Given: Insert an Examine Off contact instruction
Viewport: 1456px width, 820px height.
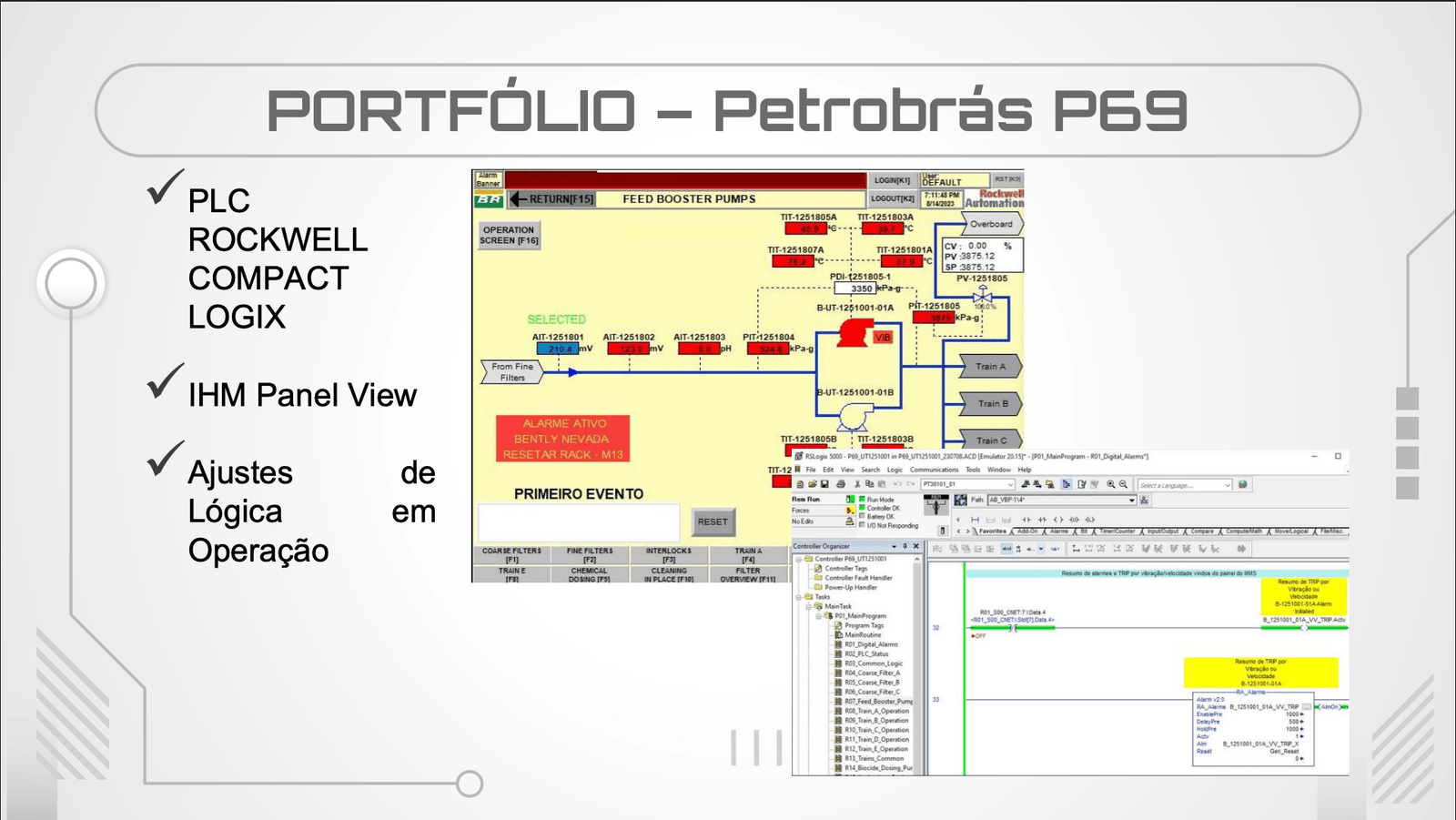Looking at the screenshot, I should (1042, 520).
